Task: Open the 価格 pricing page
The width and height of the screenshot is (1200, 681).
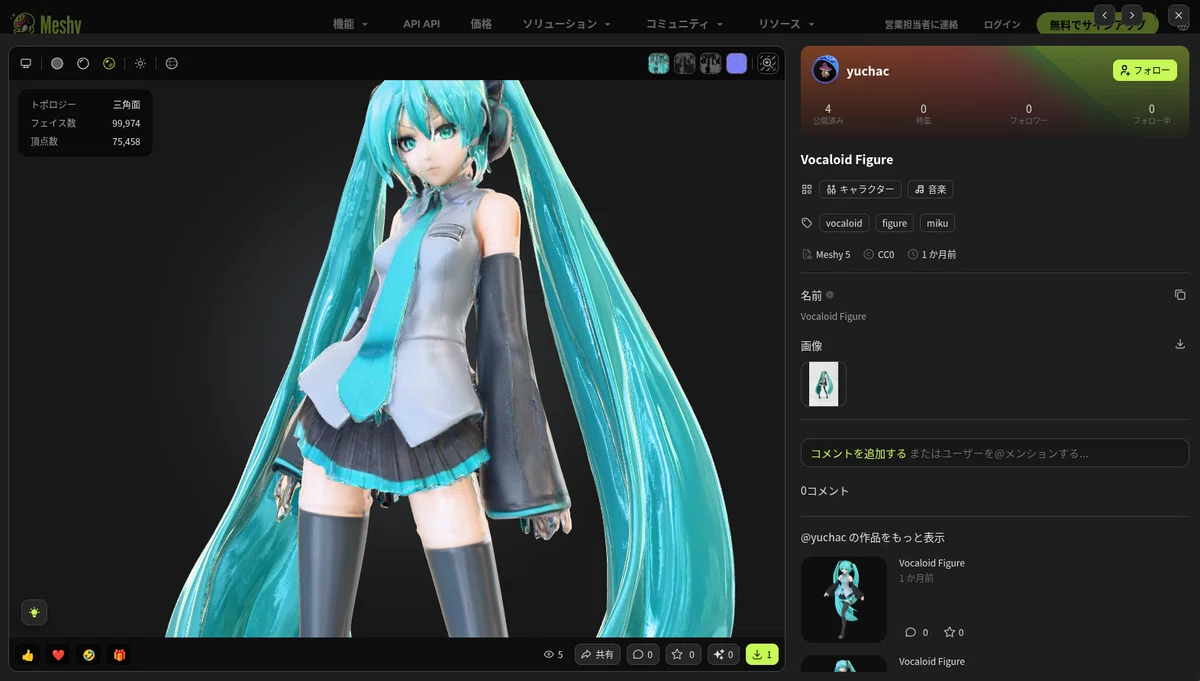Action: [481, 24]
